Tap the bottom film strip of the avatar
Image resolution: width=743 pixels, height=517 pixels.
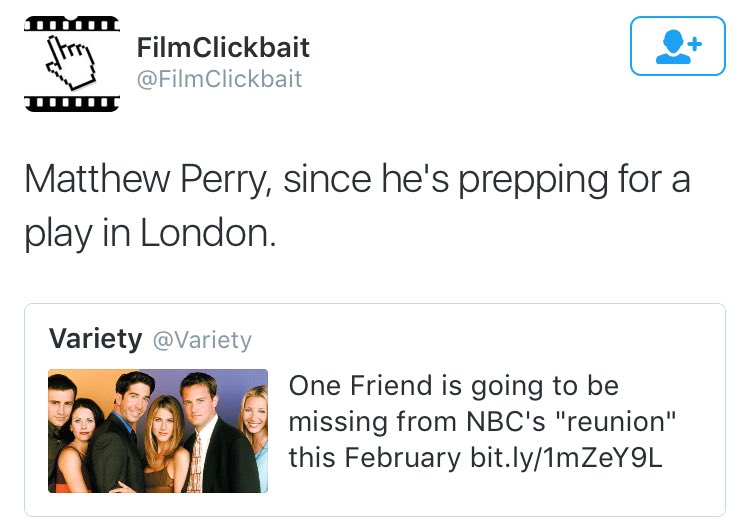coord(72,103)
